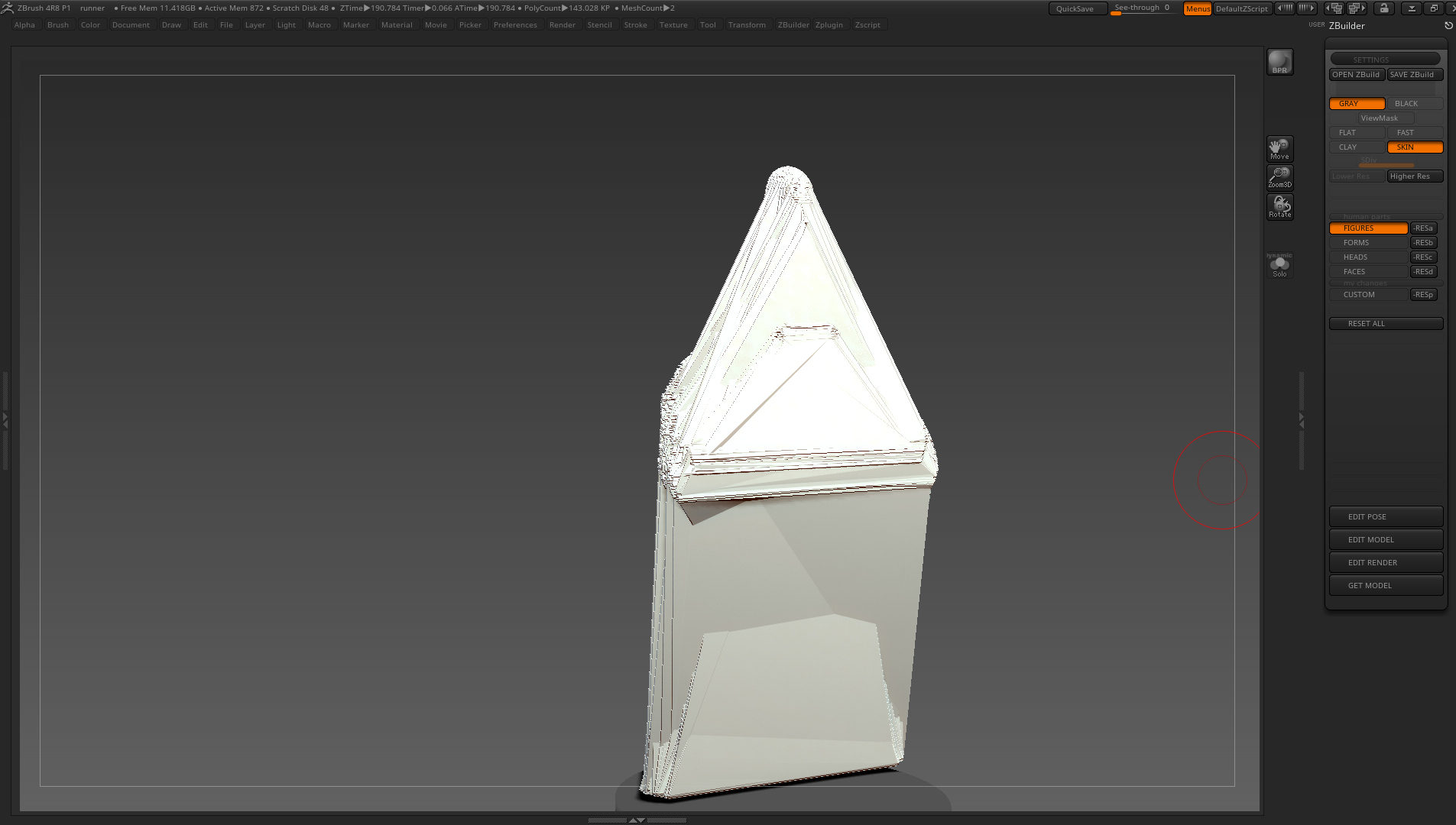The image size is (1456, 825).
Task: Activate the Rotate view icon
Action: tap(1279, 206)
